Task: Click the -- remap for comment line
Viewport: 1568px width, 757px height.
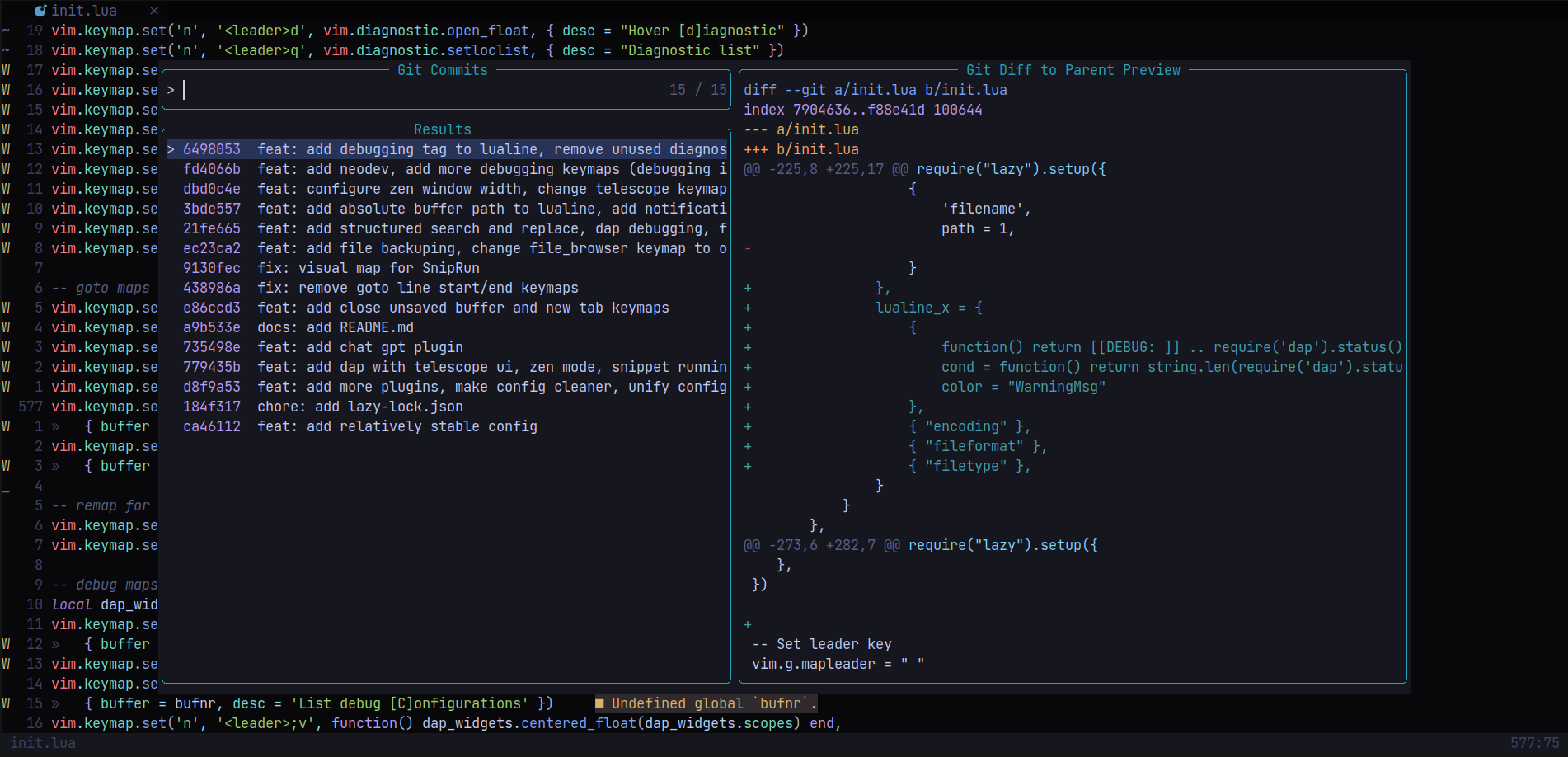Action: 101,505
